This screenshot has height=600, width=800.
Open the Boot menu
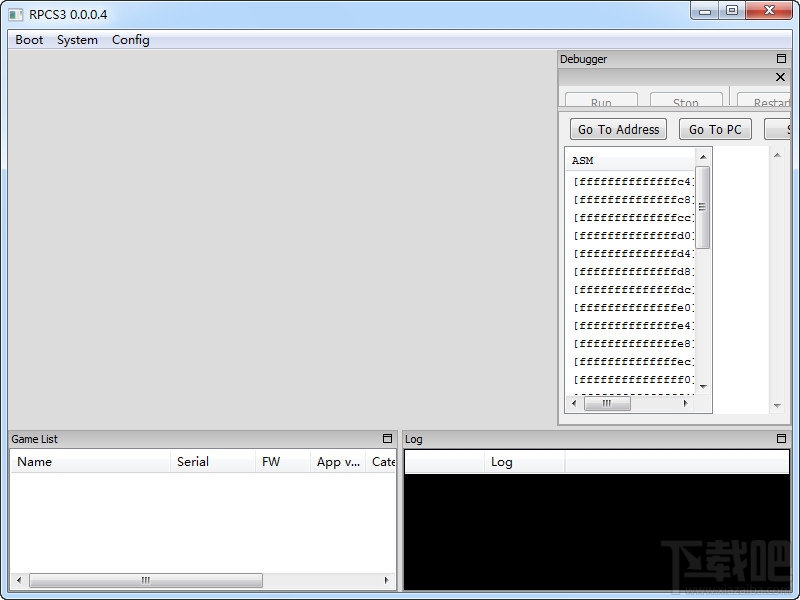29,40
